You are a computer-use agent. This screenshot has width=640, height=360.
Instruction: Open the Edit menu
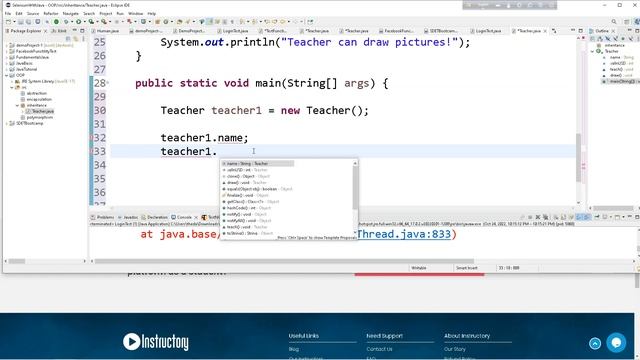coord(19,13)
